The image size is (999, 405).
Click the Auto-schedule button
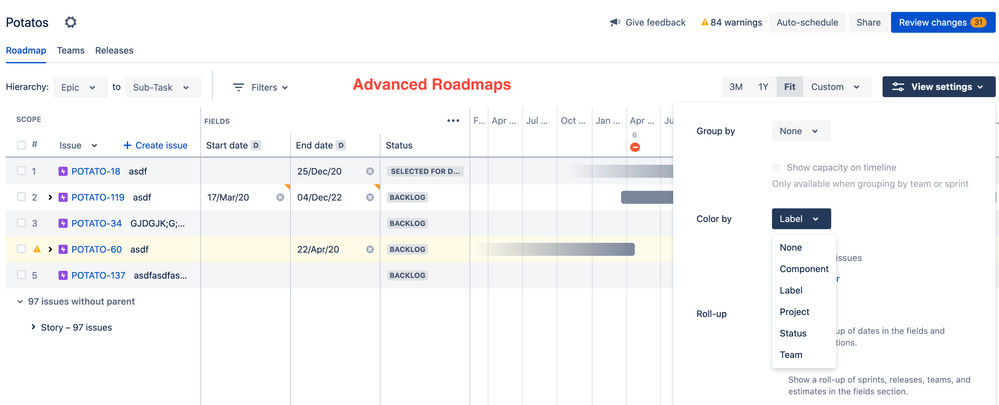pyautogui.click(x=807, y=22)
